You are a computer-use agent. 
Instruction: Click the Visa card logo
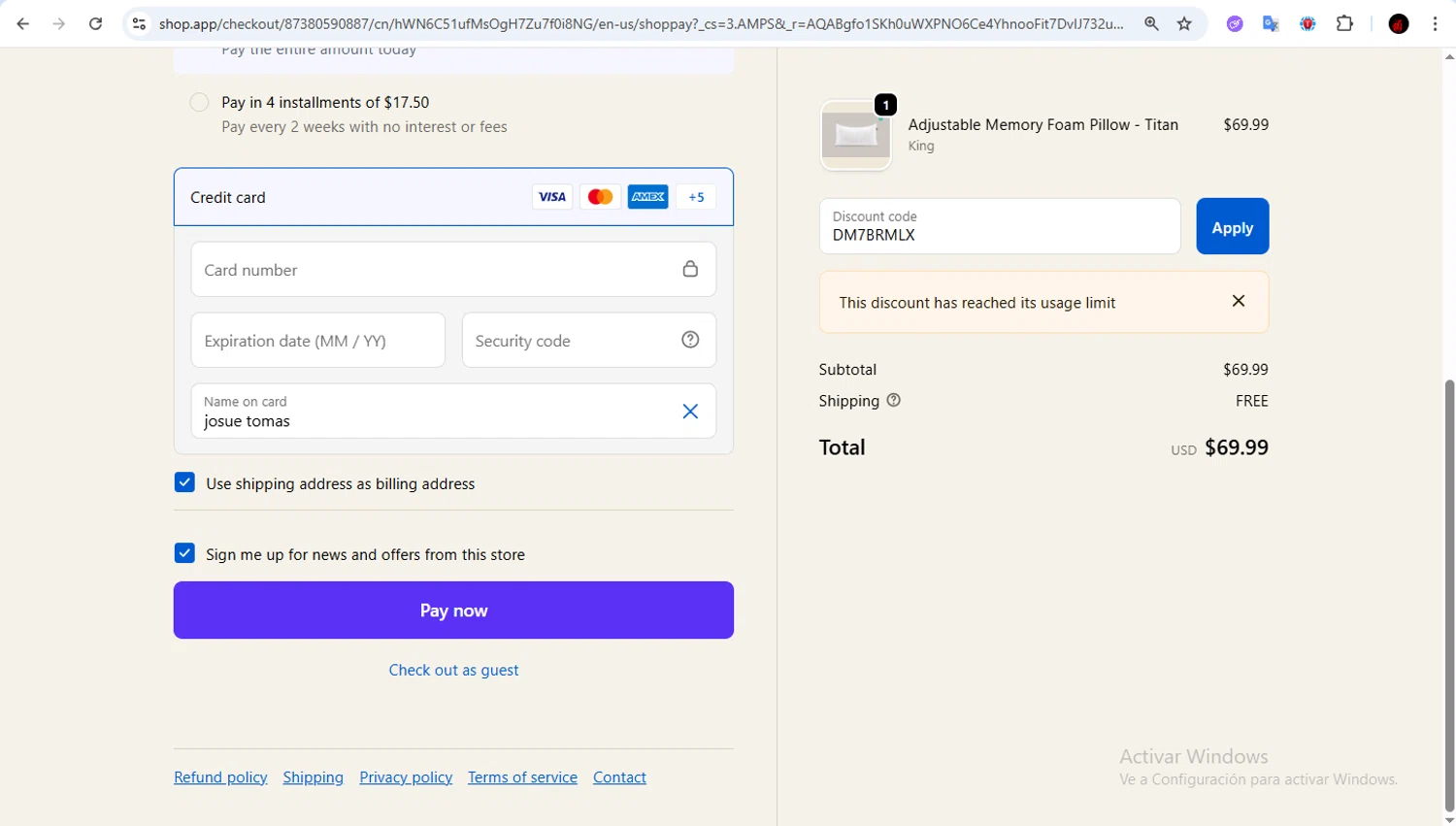click(552, 197)
